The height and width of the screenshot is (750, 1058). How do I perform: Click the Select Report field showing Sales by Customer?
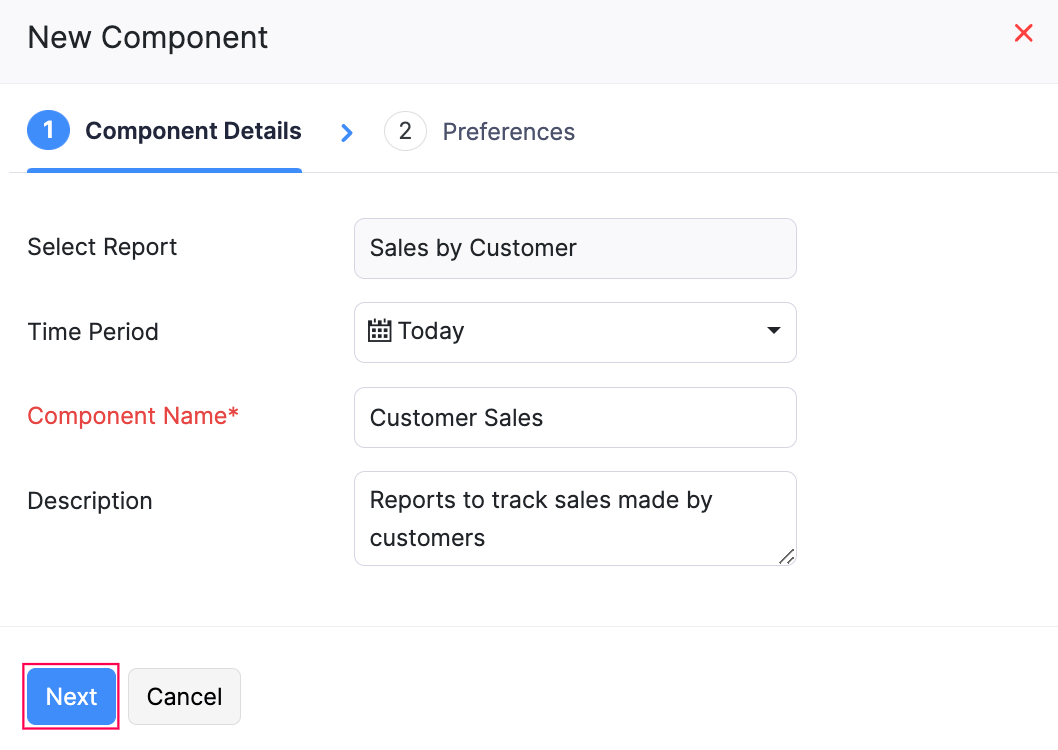[x=575, y=248]
